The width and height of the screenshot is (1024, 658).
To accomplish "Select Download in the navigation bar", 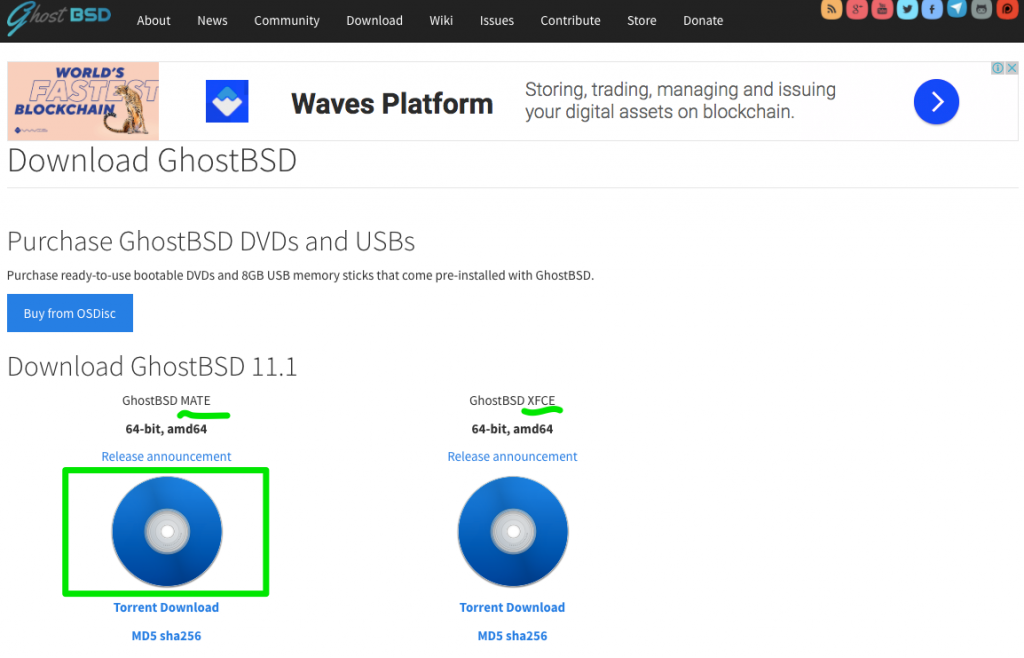I will tap(374, 21).
